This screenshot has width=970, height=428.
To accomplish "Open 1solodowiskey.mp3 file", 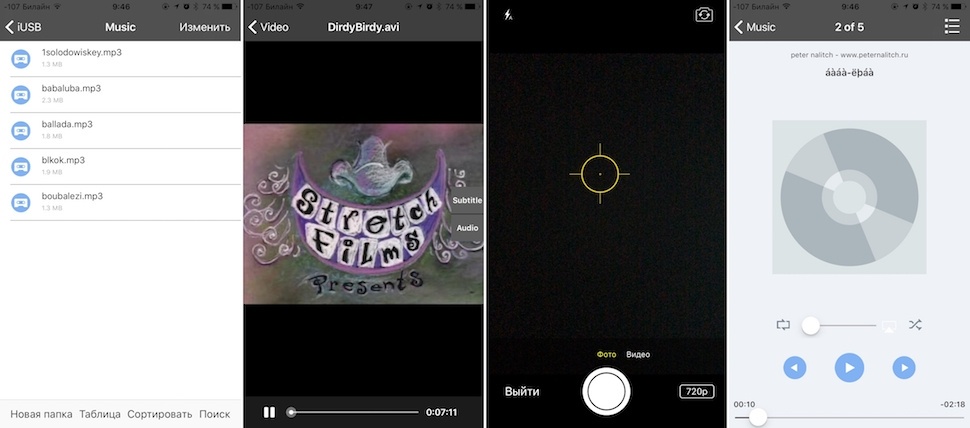I will click(120, 59).
